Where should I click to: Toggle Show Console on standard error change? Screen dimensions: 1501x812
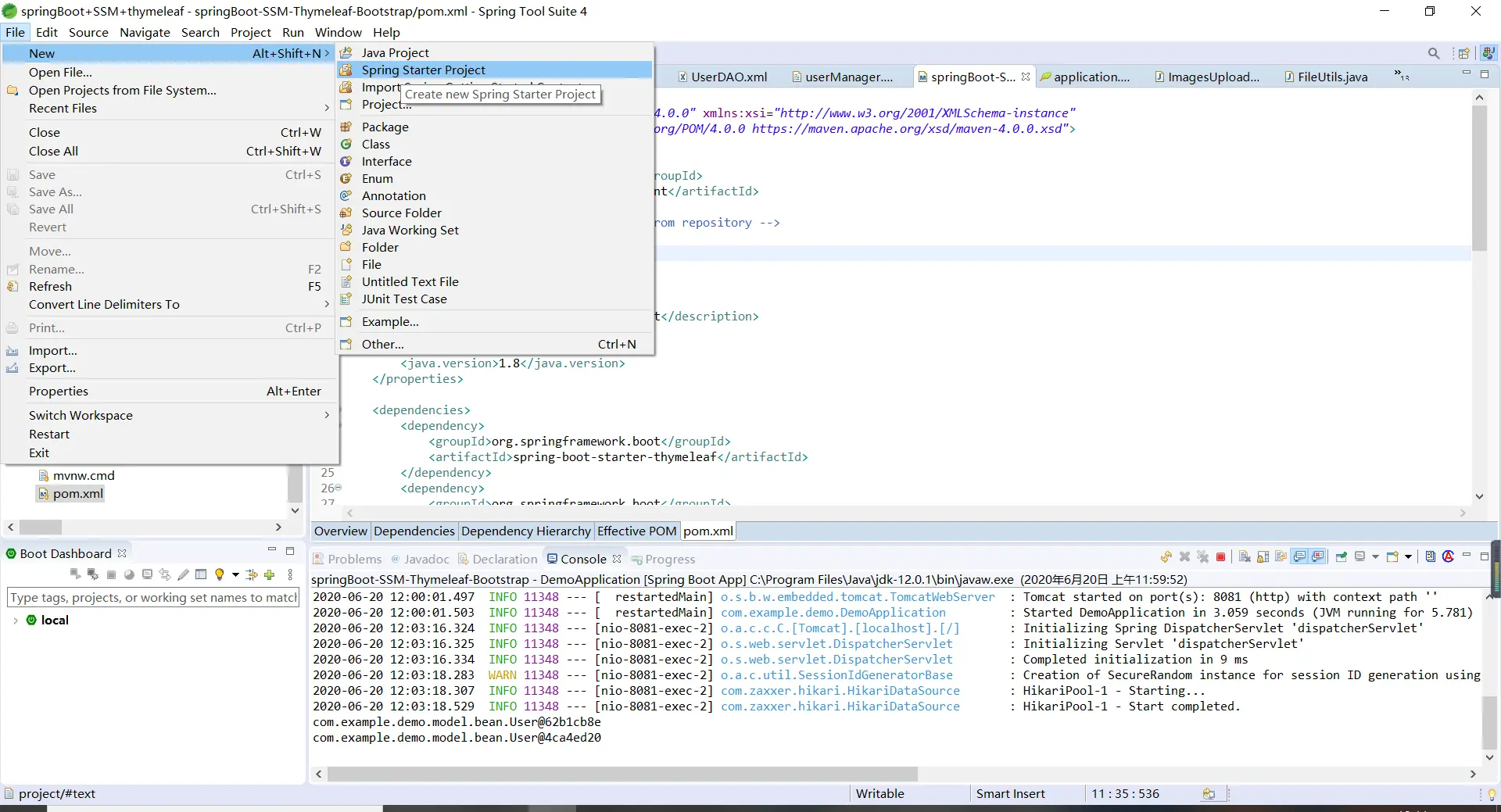point(1318,557)
